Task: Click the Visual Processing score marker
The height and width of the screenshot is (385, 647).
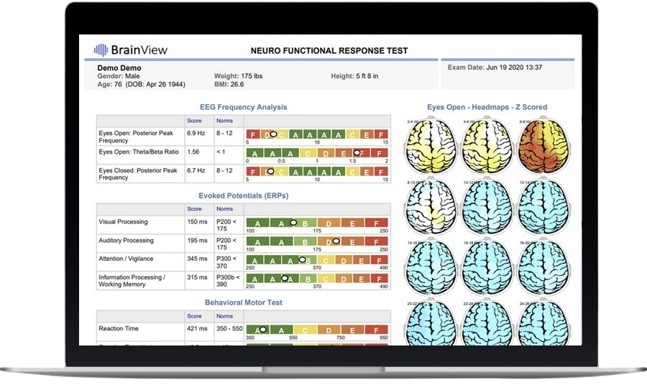Action: [293, 222]
